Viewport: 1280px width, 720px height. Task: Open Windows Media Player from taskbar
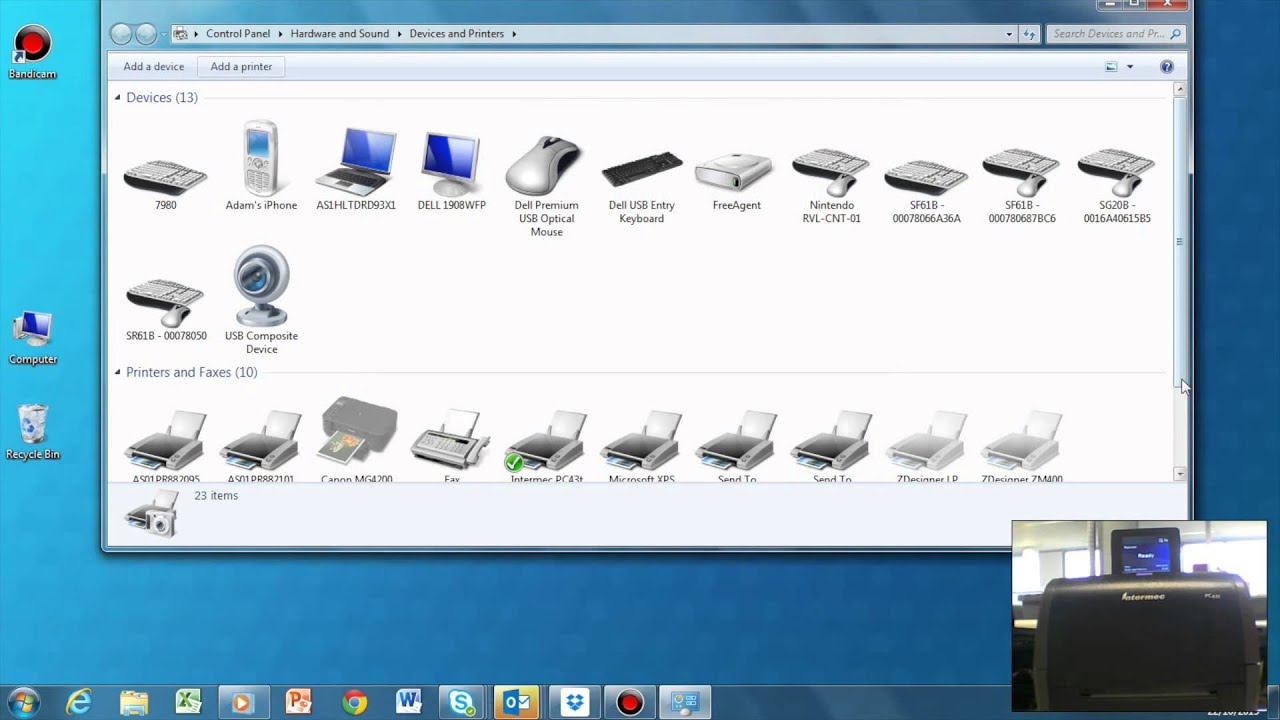click(x=243, y=702)
